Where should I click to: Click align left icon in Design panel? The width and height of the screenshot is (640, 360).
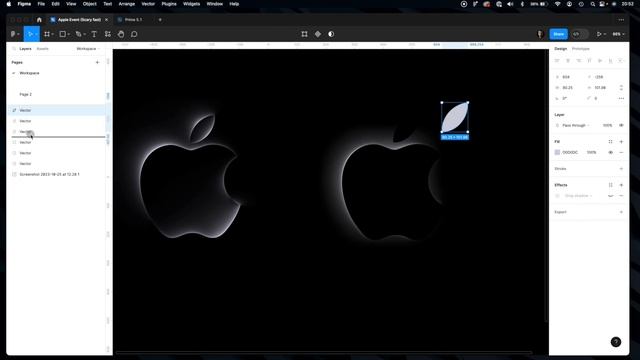point(557,61)
